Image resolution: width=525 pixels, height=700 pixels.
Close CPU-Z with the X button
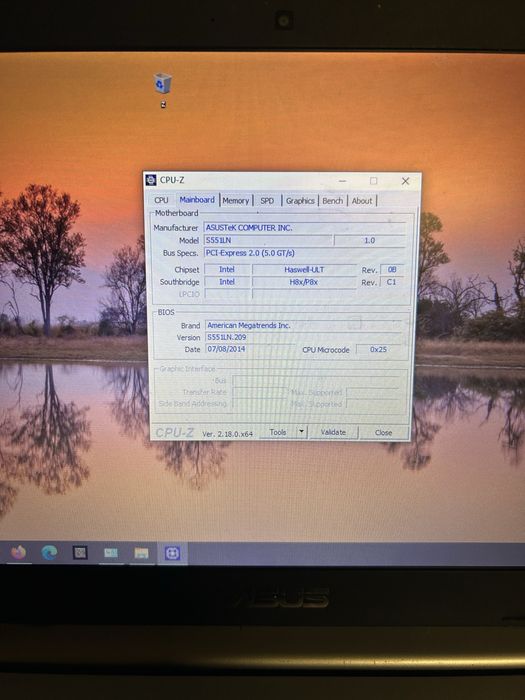point(405,181)
